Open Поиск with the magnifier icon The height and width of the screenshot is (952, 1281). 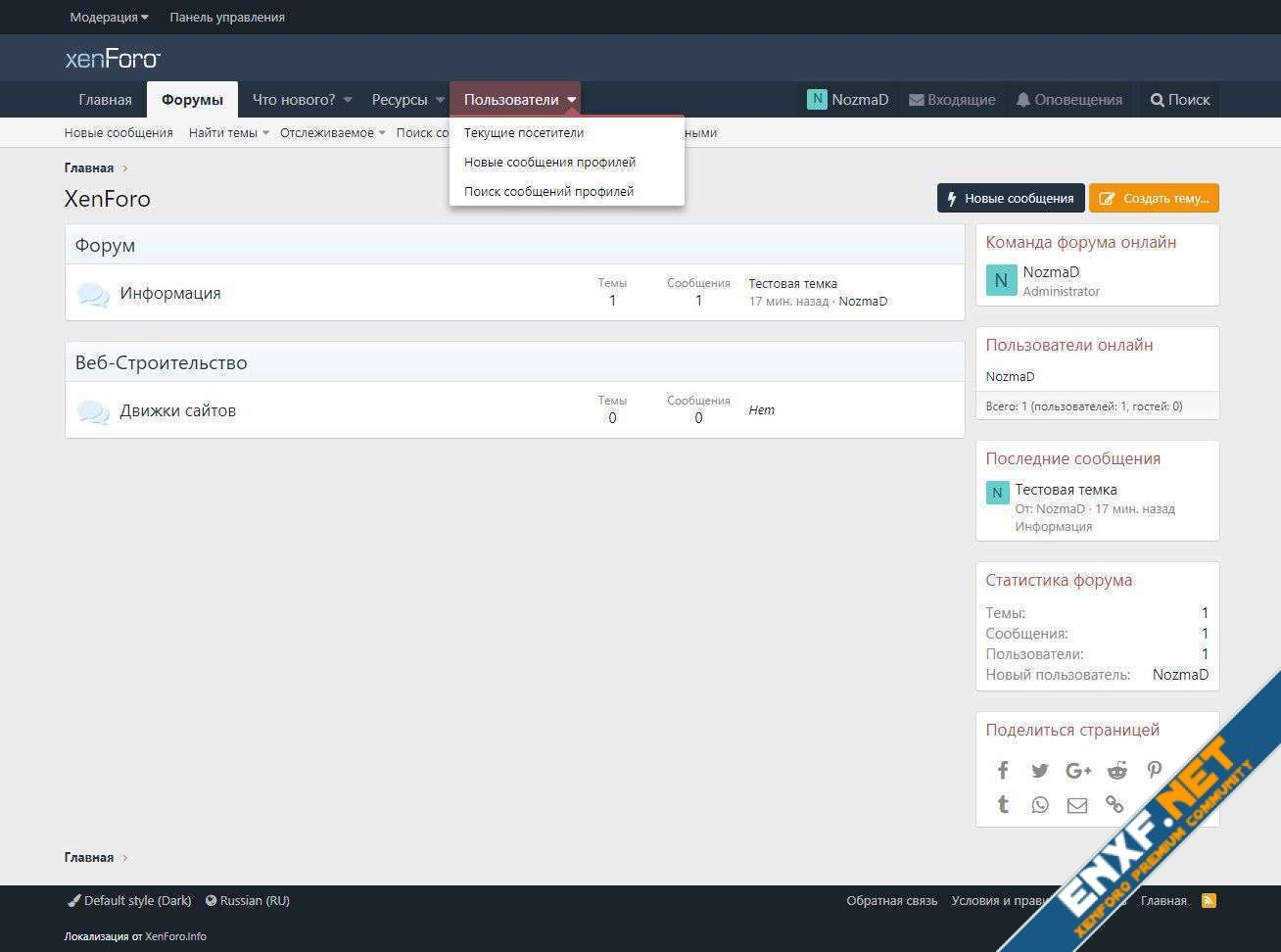[1180, 100]
